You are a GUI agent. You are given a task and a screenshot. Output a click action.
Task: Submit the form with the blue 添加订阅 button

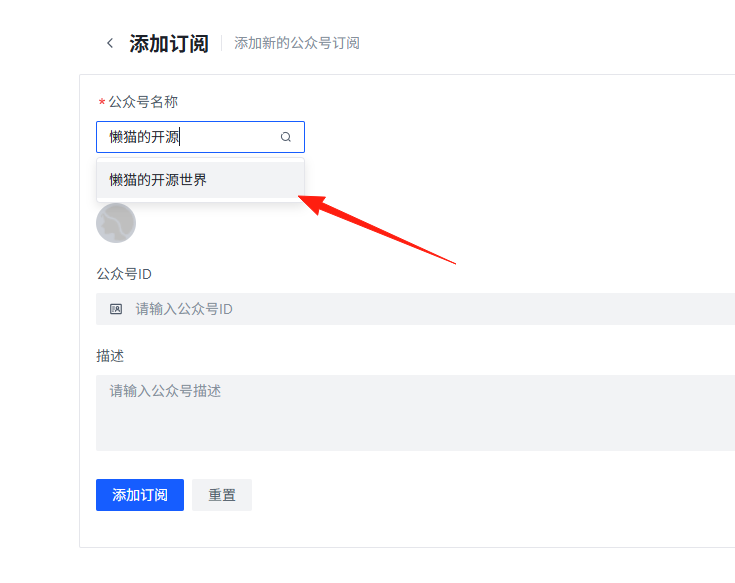coord(140,495)
